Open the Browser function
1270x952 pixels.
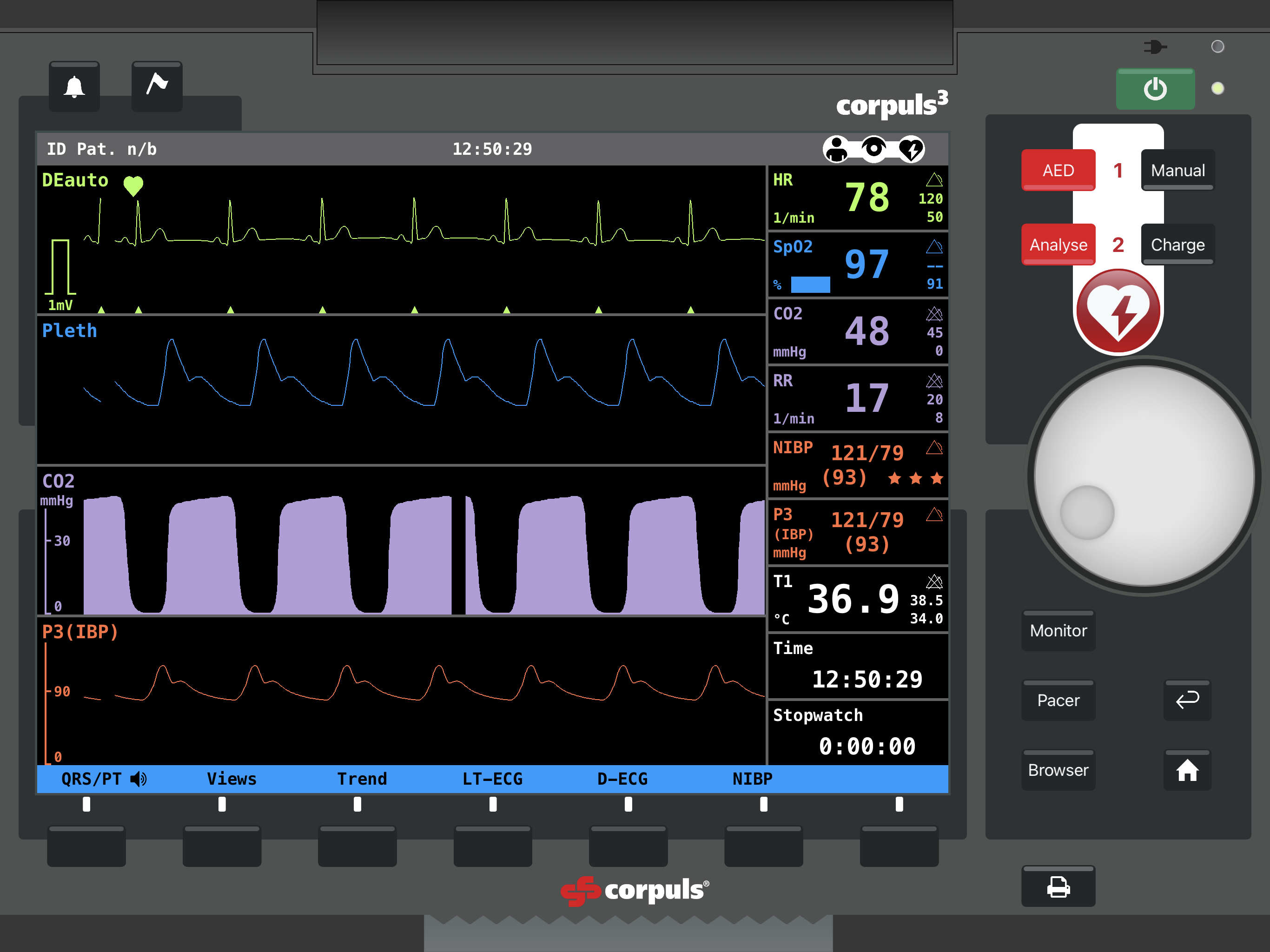(1058, 770)
